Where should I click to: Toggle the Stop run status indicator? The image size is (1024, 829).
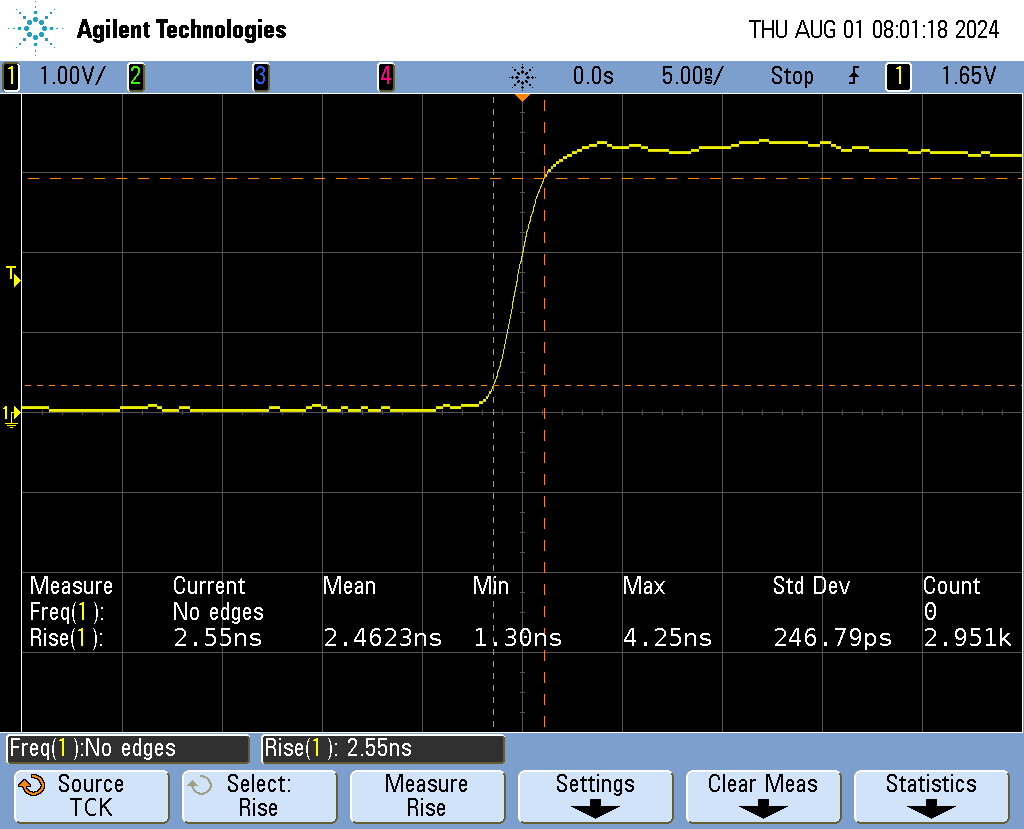(x=791, y=76)
